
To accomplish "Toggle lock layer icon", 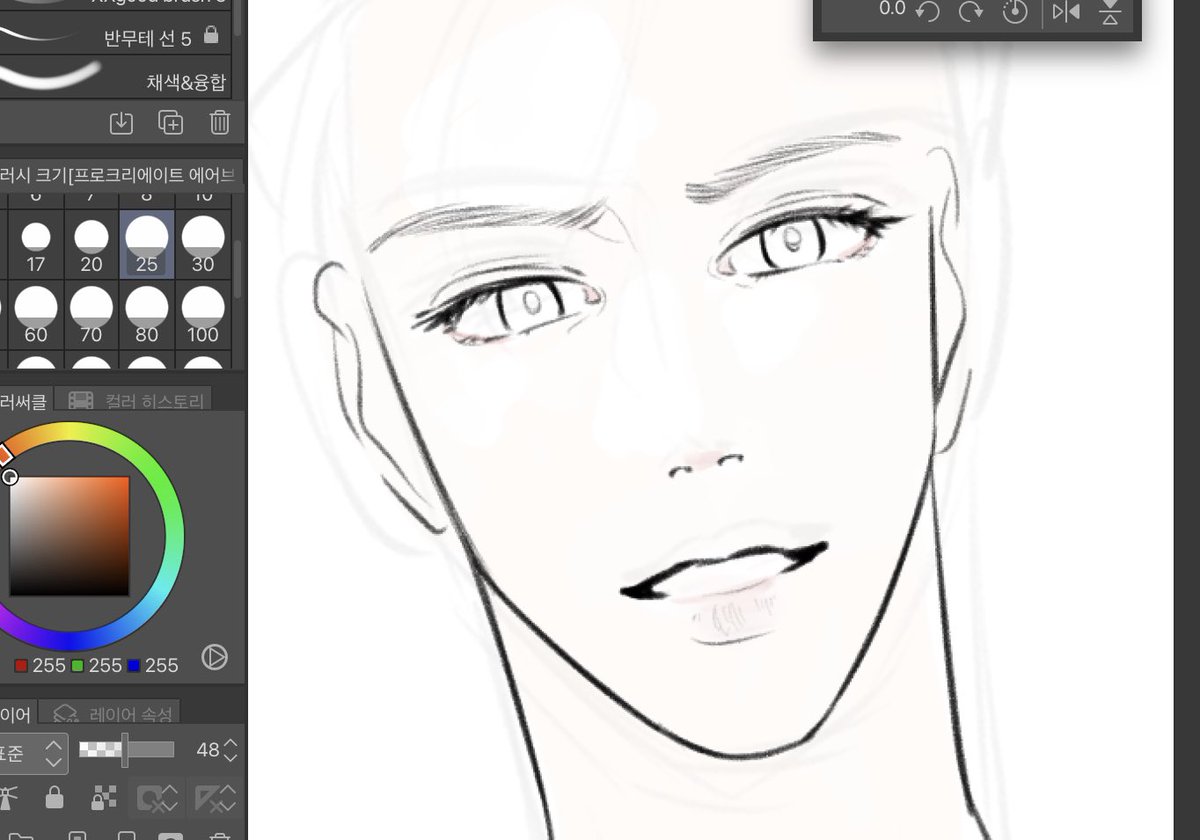I will tap(55, 797).
